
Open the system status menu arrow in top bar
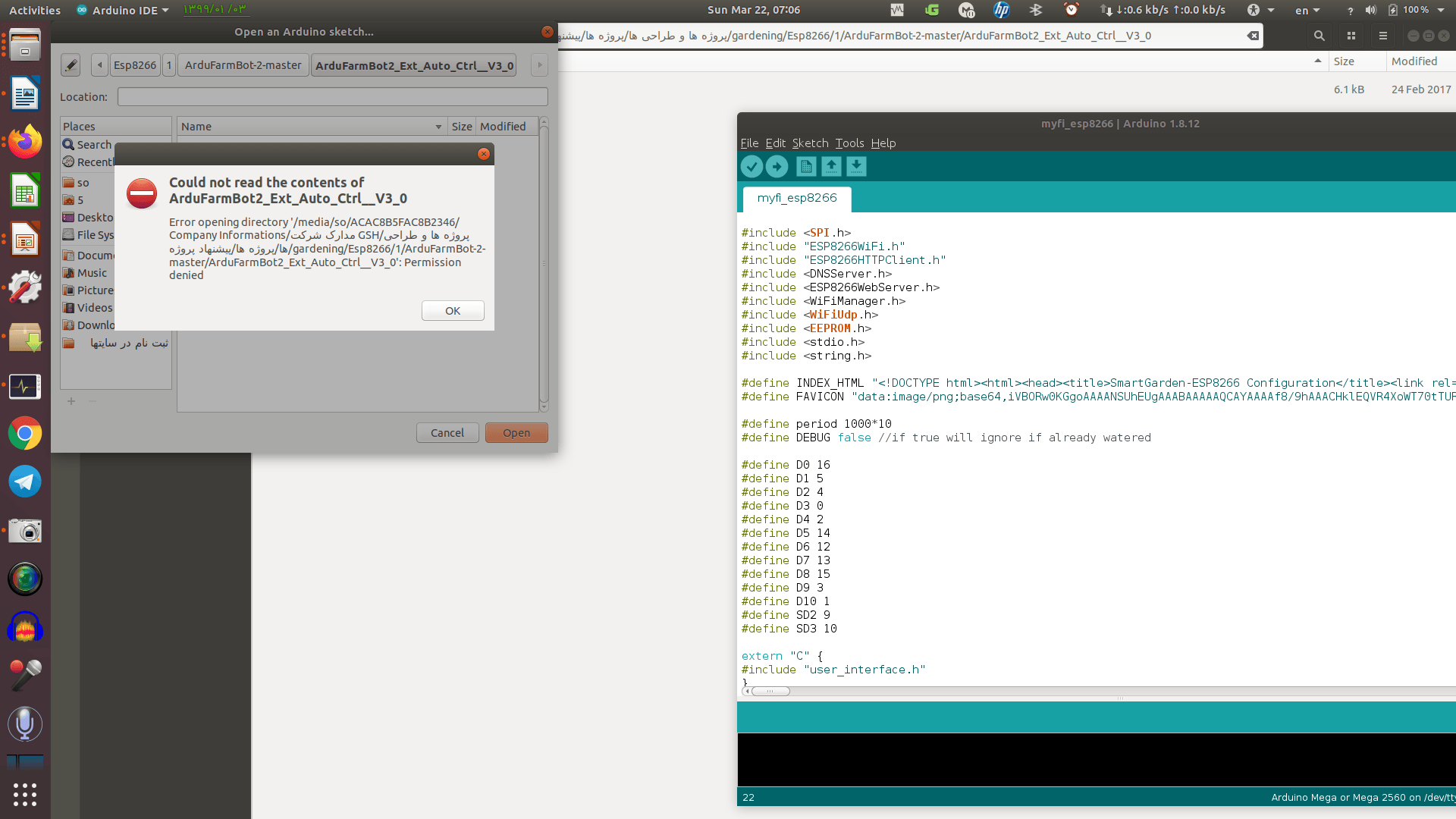coord(1441,10)
